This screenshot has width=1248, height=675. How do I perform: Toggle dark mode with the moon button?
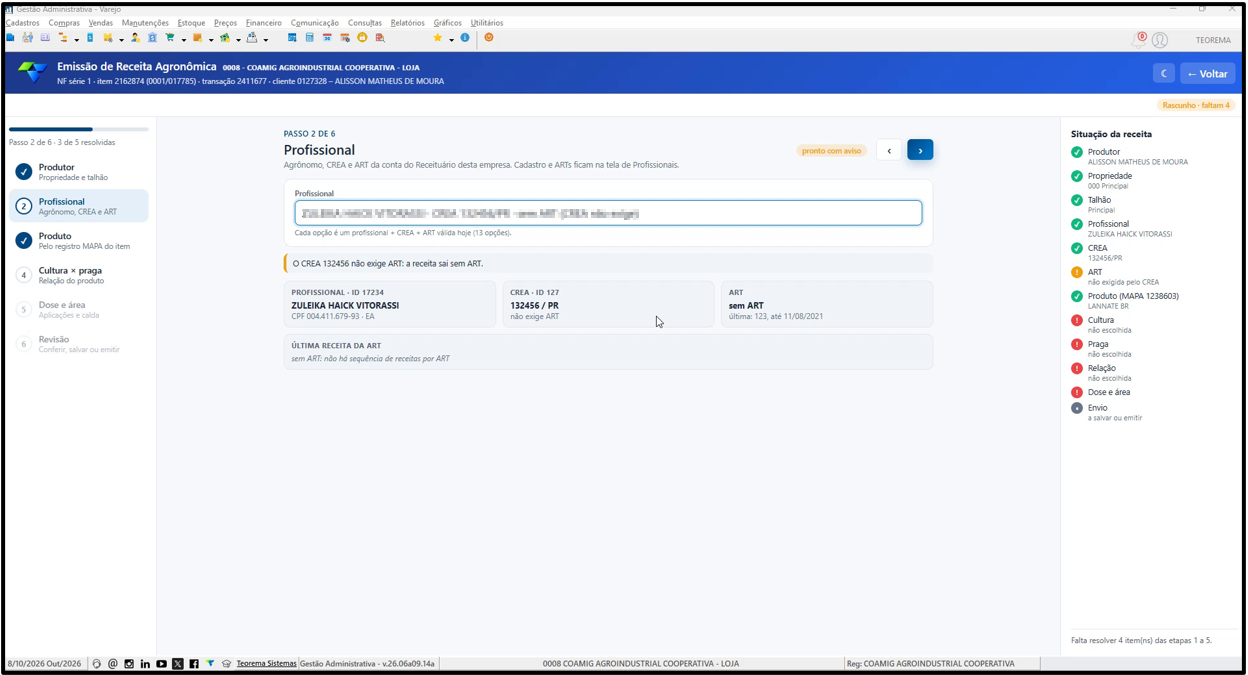point(1164,73)
